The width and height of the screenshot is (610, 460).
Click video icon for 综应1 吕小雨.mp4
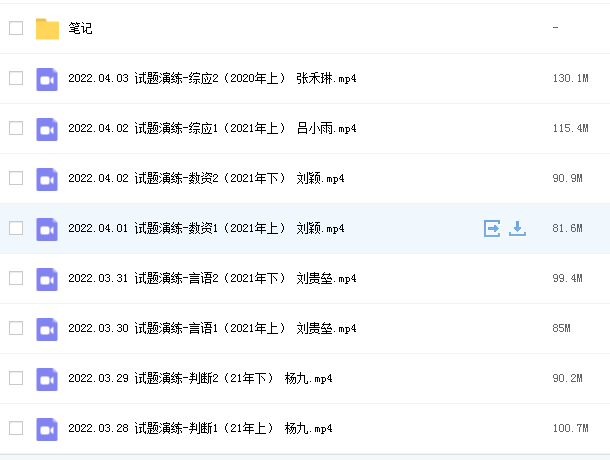tap(47, 129)
